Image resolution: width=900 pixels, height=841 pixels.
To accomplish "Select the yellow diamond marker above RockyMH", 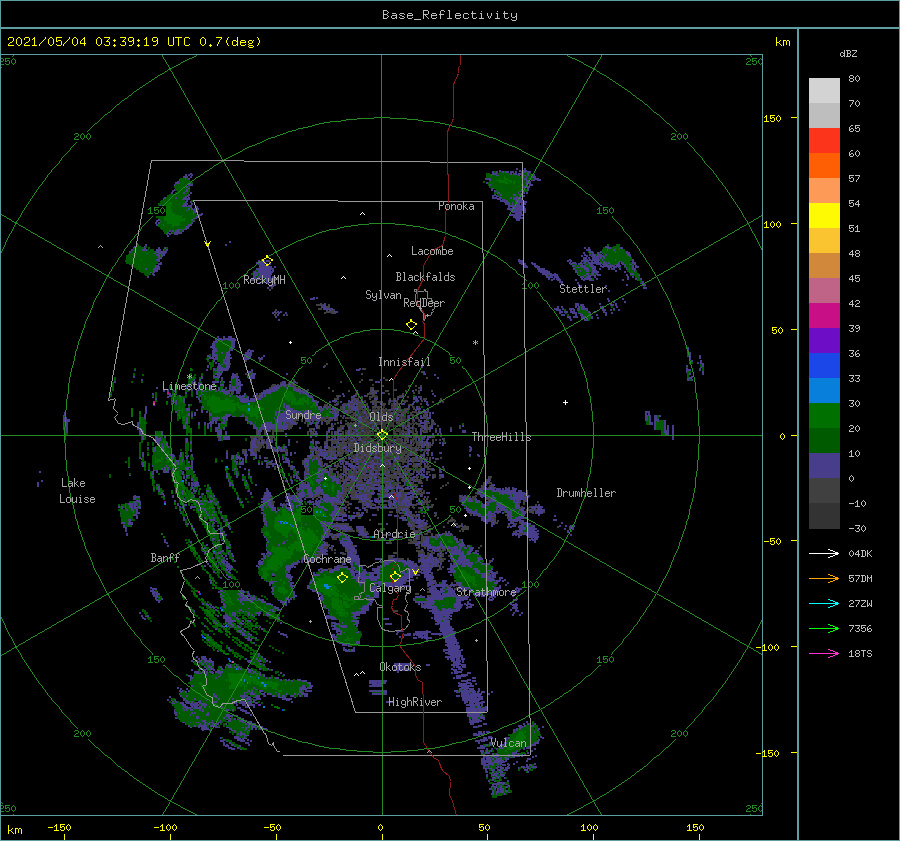I will click(267, 261).
